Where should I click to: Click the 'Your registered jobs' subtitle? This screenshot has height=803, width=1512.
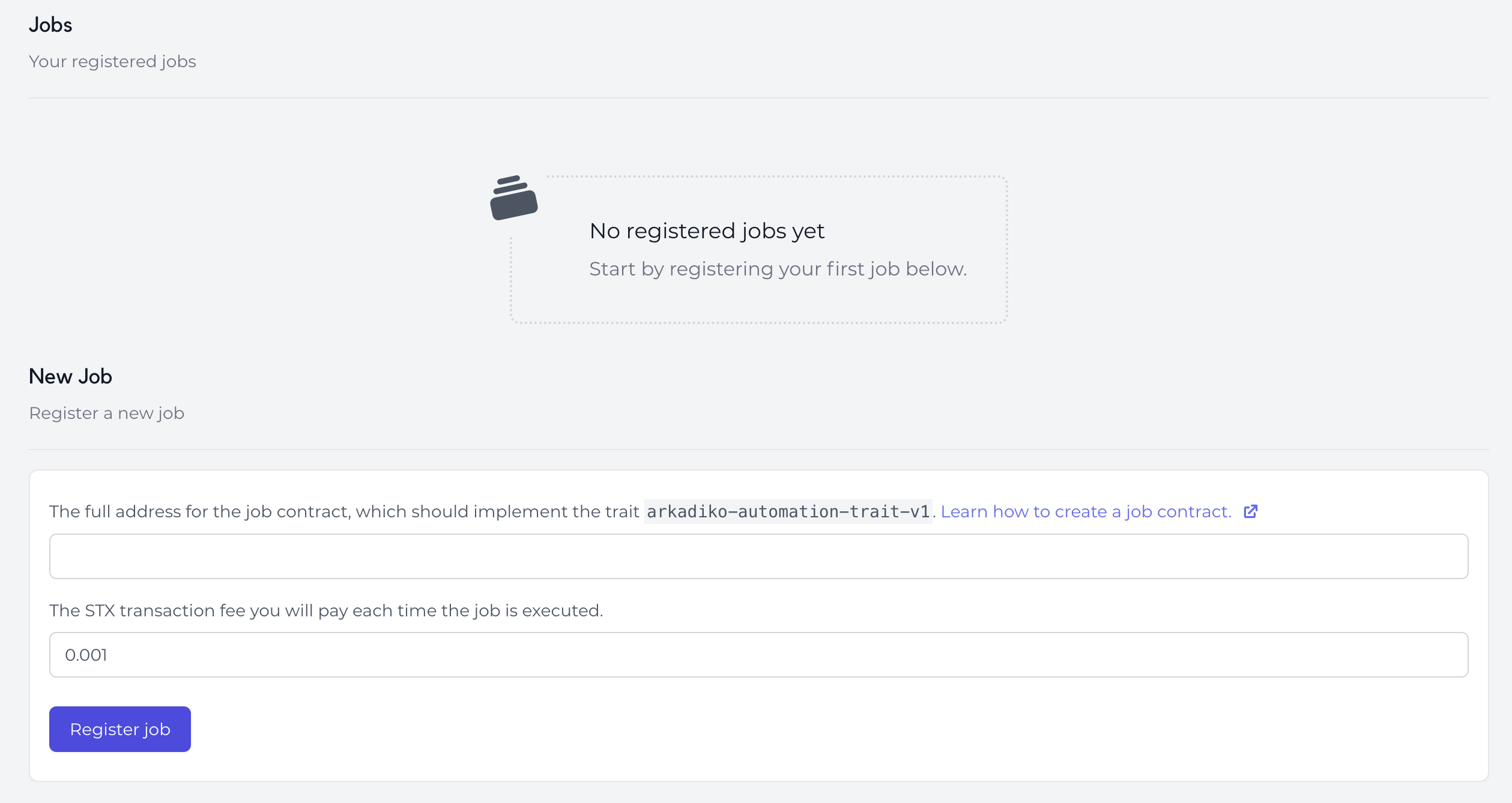112,61
